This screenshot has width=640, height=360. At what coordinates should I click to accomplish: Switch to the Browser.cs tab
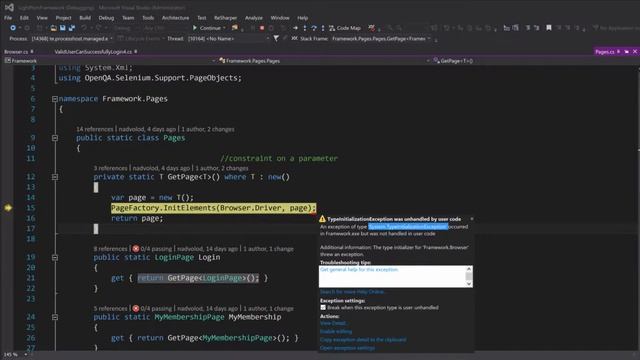coord(16,51)
